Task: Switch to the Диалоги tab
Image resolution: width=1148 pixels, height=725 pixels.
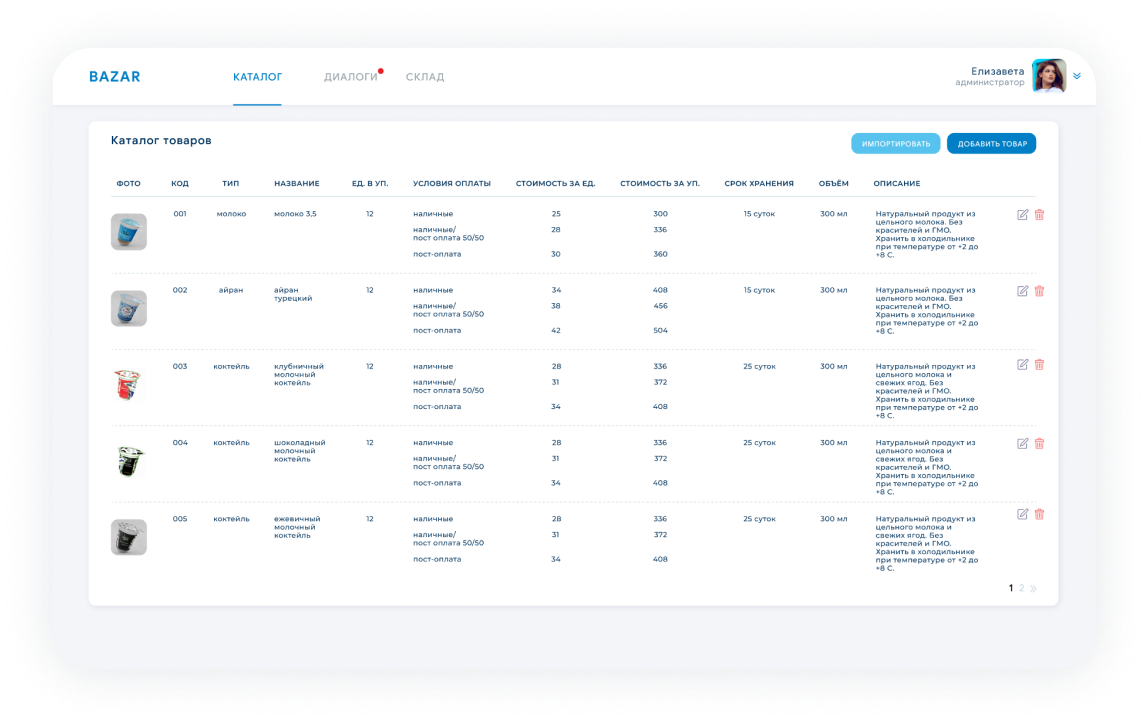Action: pyautogui.click(x=351, y=77)
